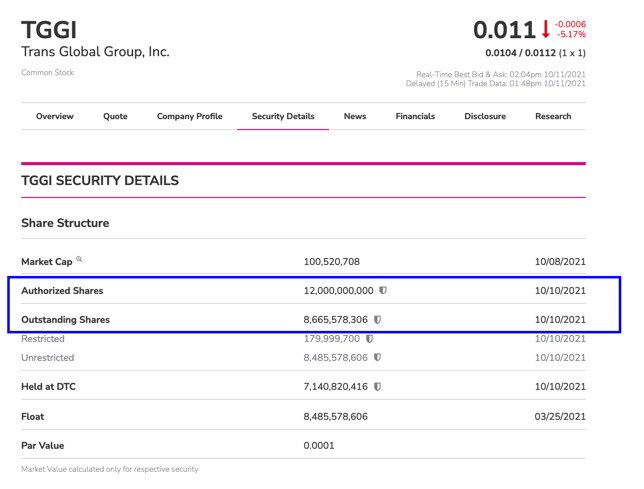Click Market Cap value 100,520,708
Viewport: 644px width, 489px height.
pos(331,262)
